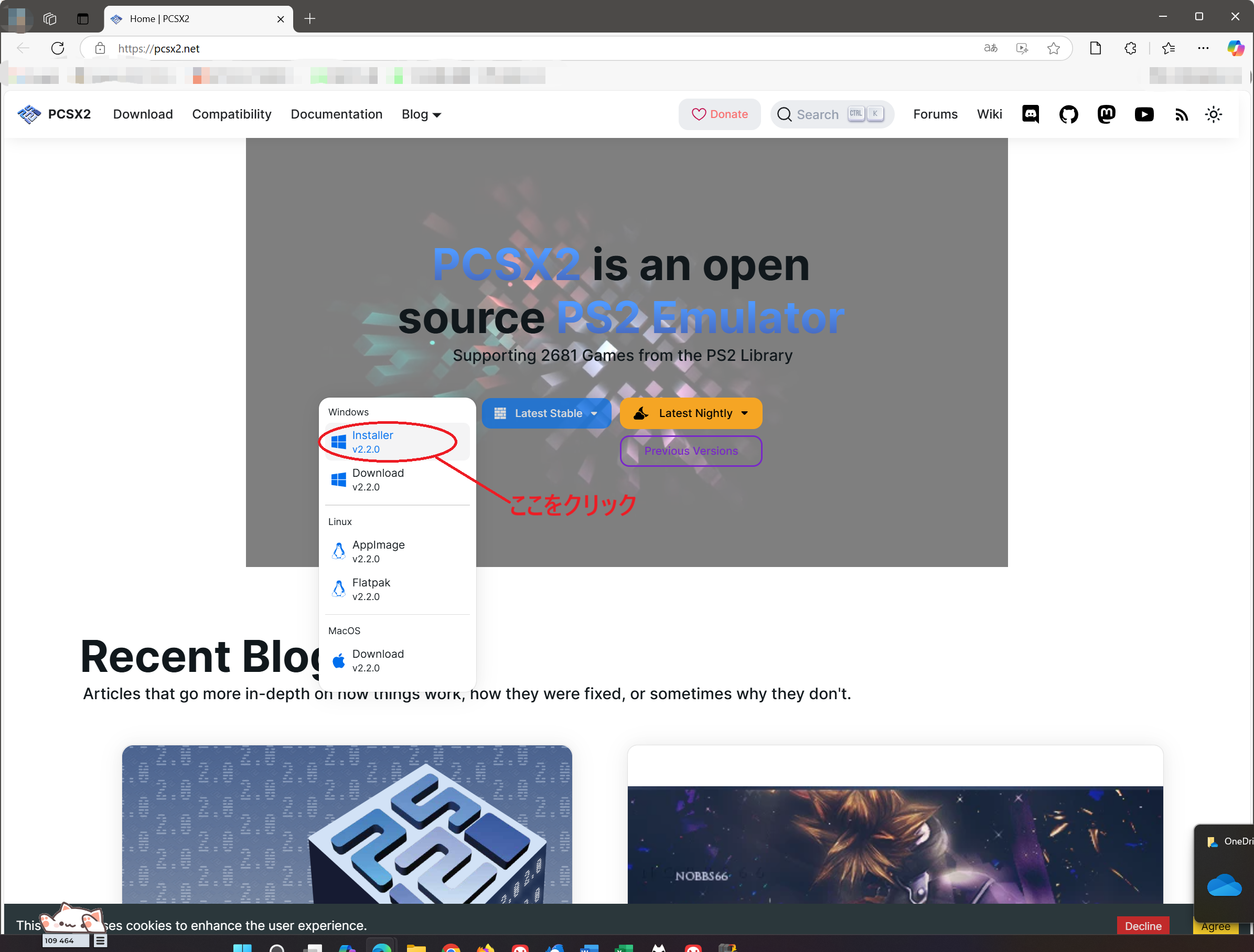
Task: Decline cookies in the banner
Action: coord(1143,926)
